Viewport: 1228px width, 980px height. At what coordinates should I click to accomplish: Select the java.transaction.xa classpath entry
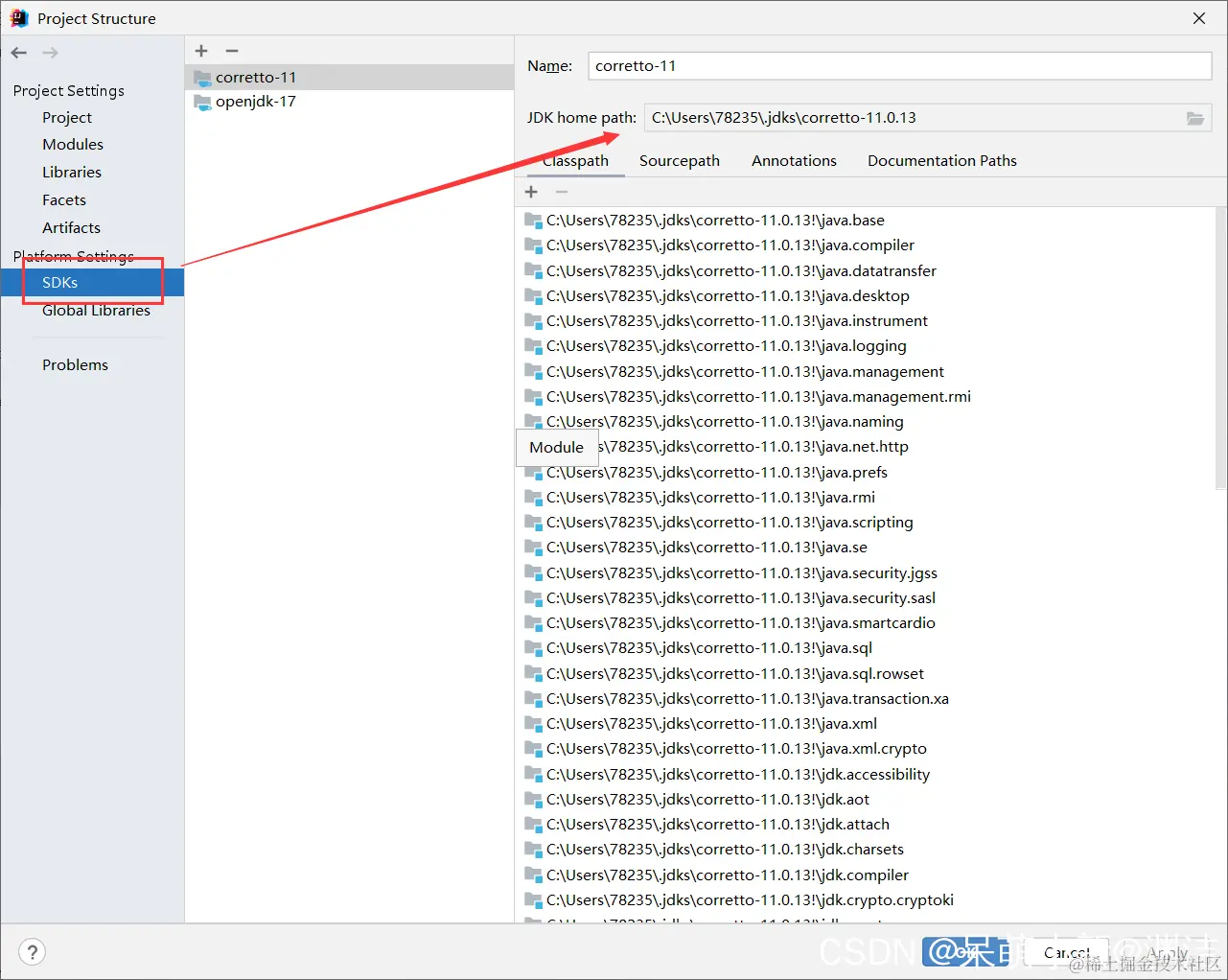pos(748,699)
